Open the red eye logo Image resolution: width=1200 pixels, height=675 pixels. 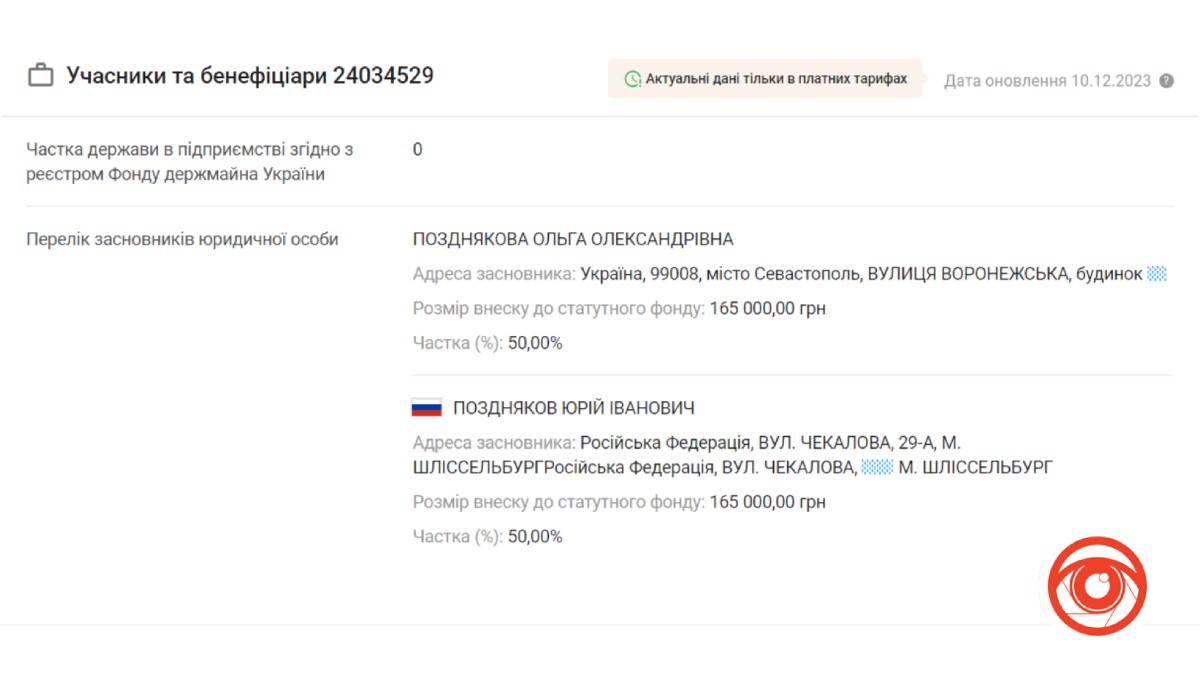[x=1097, y=586]
